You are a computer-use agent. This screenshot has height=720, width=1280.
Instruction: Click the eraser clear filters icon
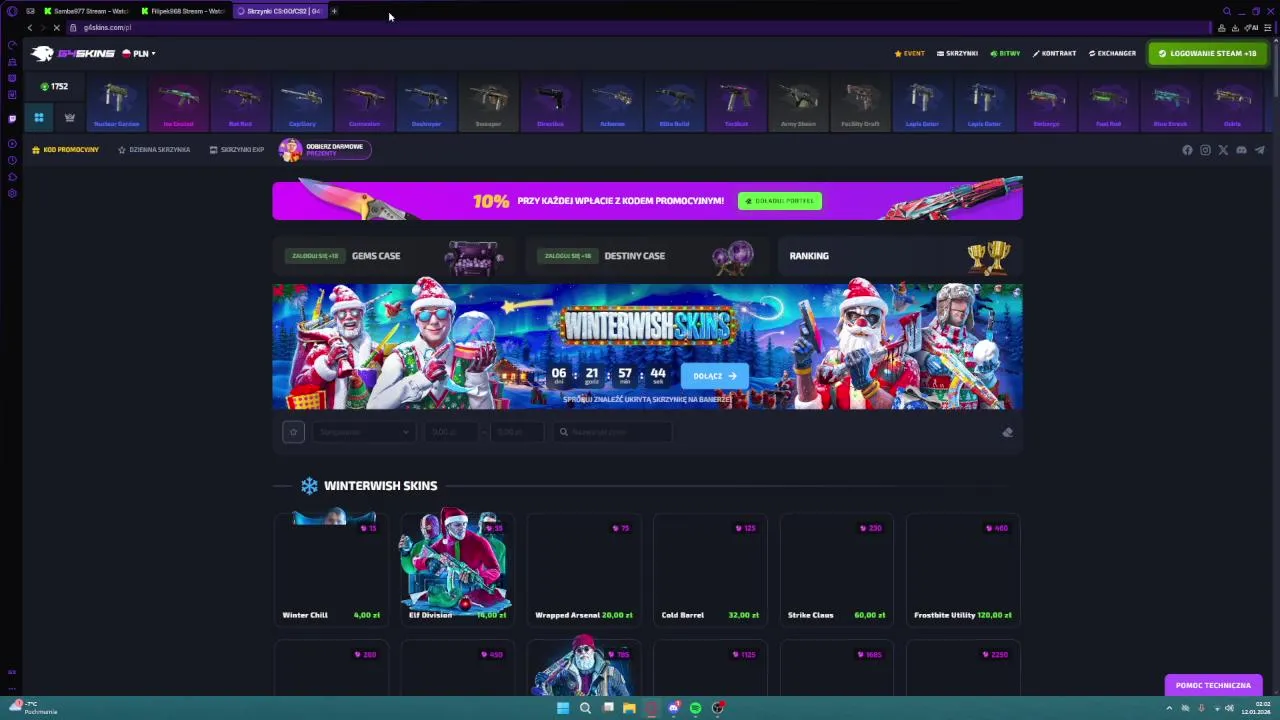1007,432
